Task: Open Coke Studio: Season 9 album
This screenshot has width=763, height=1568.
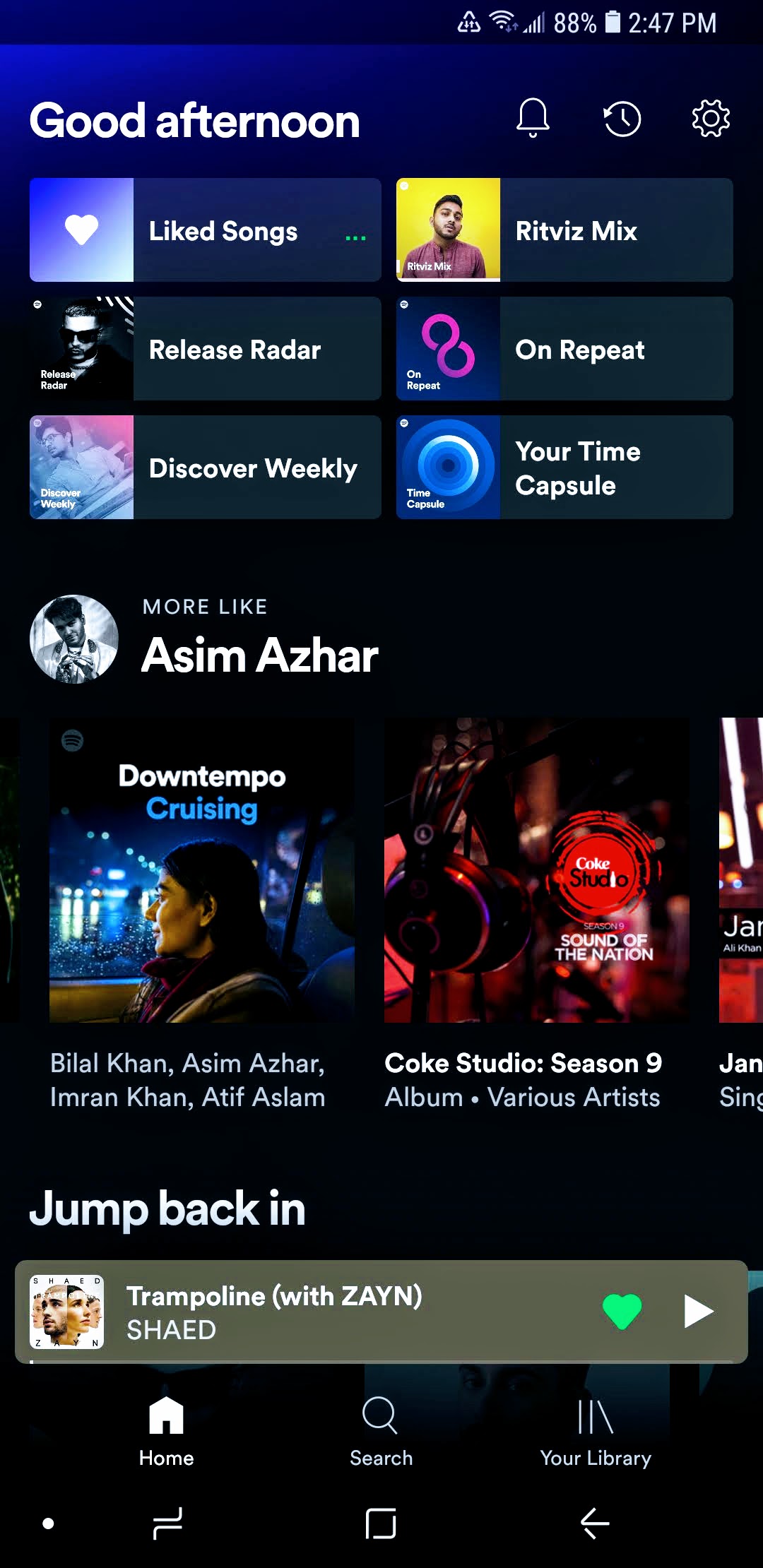Action: point(537,870)
